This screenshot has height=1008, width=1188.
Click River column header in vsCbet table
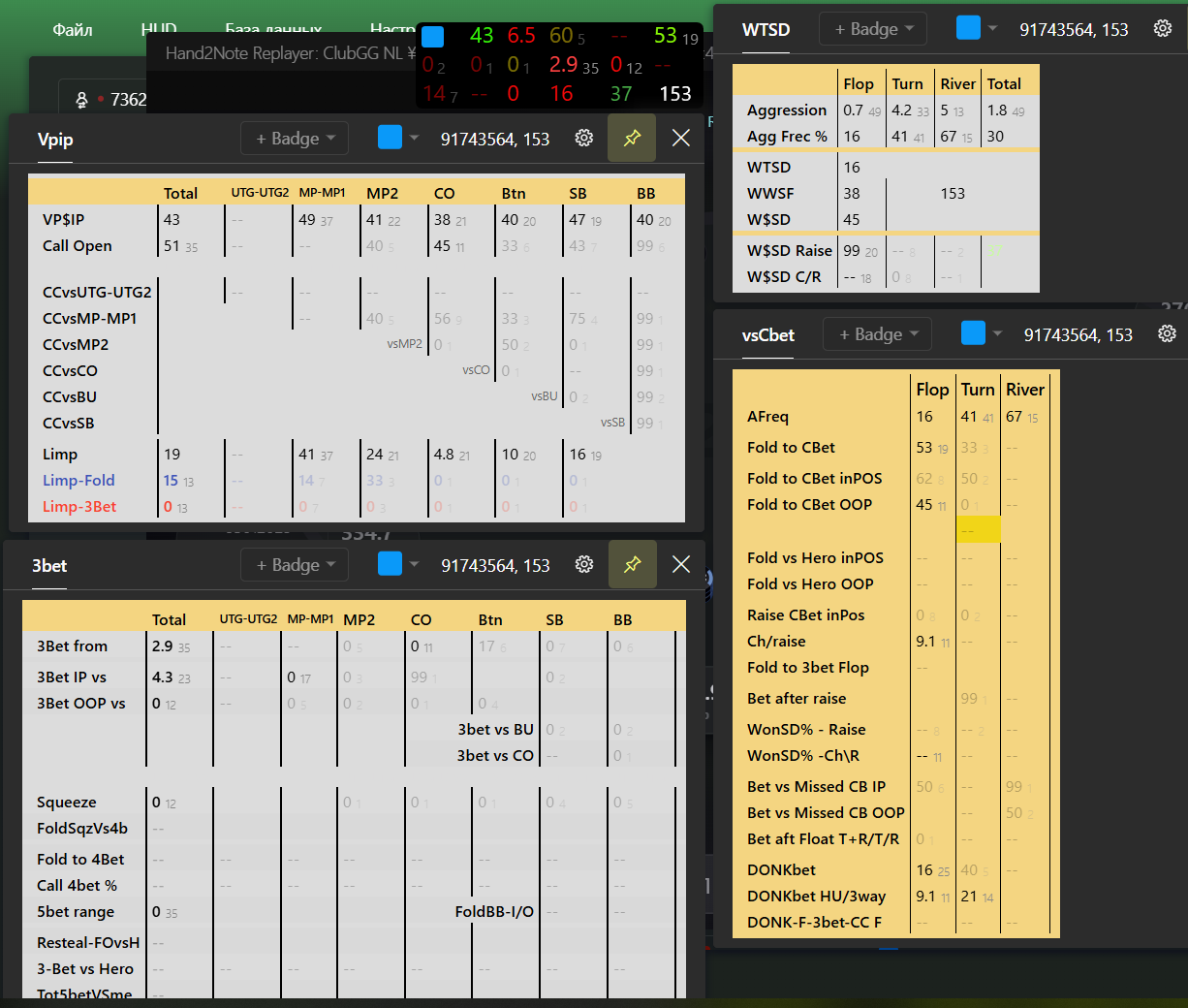coord(1025,390)
